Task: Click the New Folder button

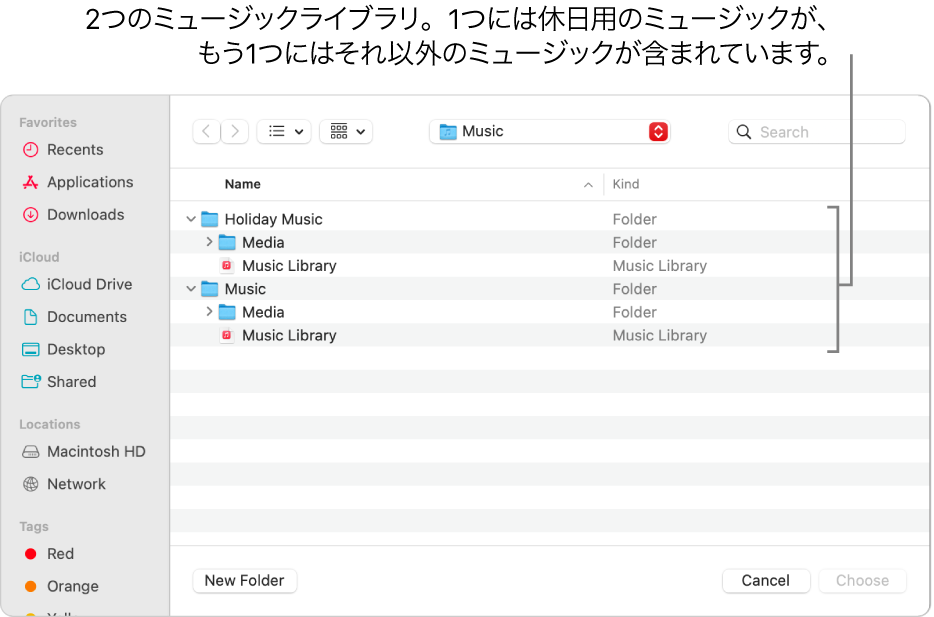Action: tap(245, 581)
